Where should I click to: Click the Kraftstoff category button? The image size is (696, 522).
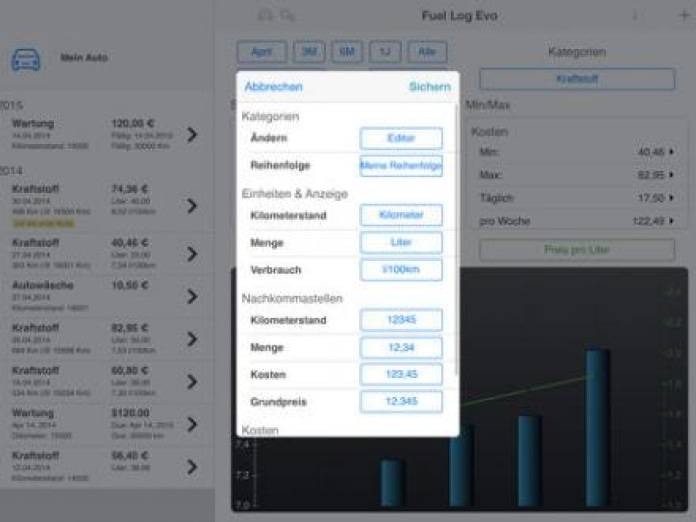577,79
